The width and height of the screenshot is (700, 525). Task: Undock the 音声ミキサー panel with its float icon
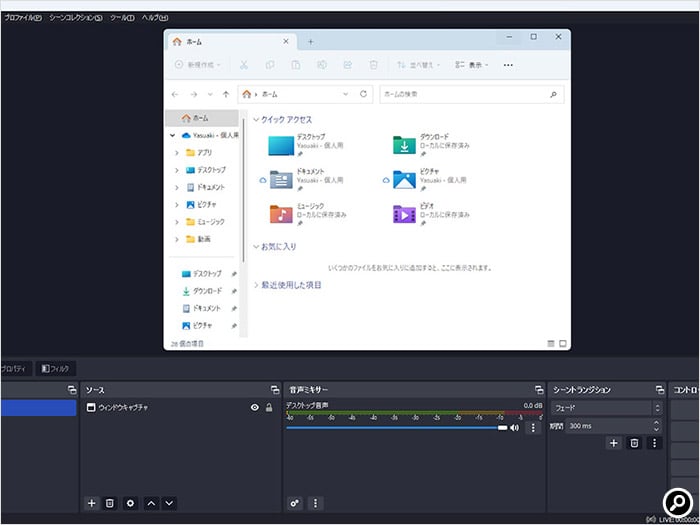click(x=539, y=390)
